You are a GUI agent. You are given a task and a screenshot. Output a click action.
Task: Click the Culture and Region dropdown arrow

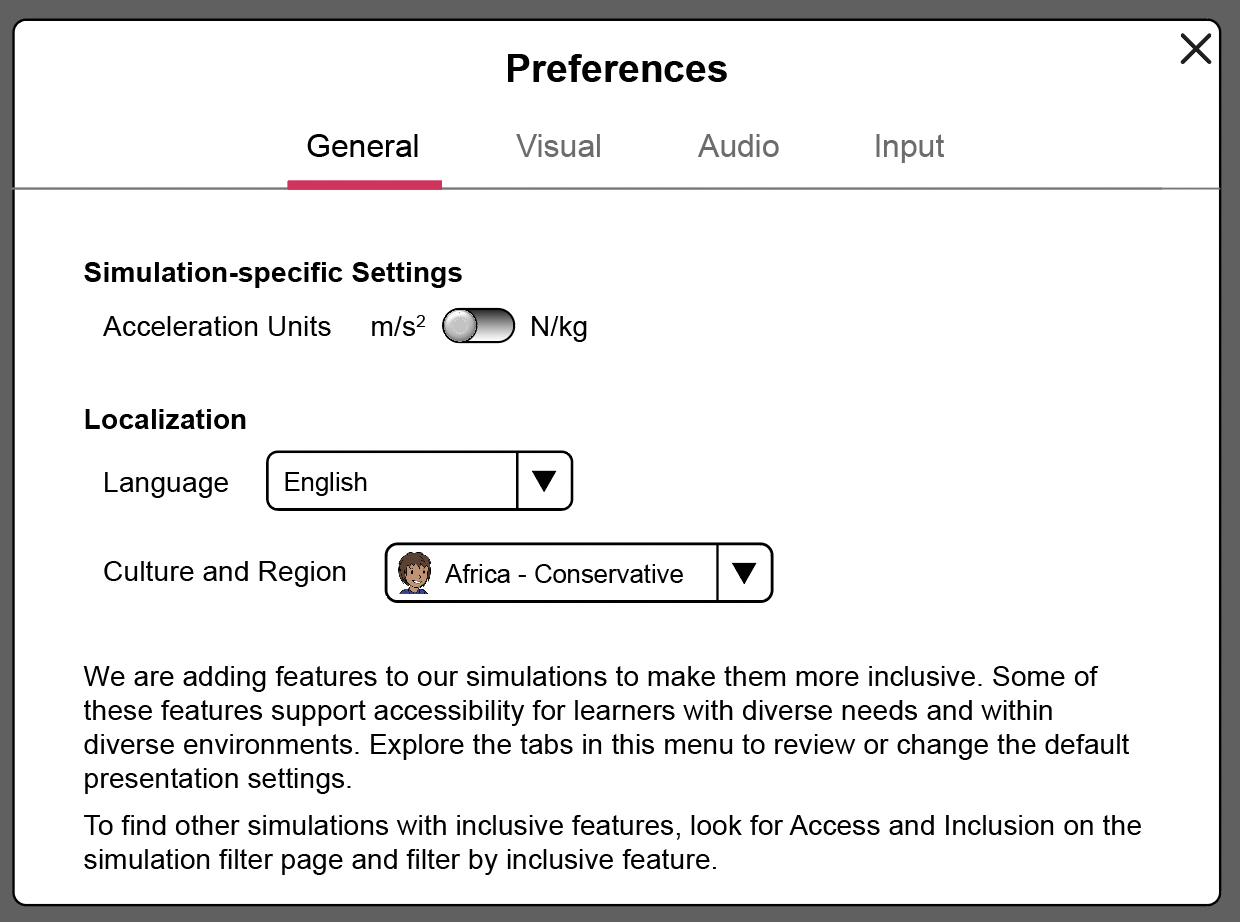[x=744, y=572]
